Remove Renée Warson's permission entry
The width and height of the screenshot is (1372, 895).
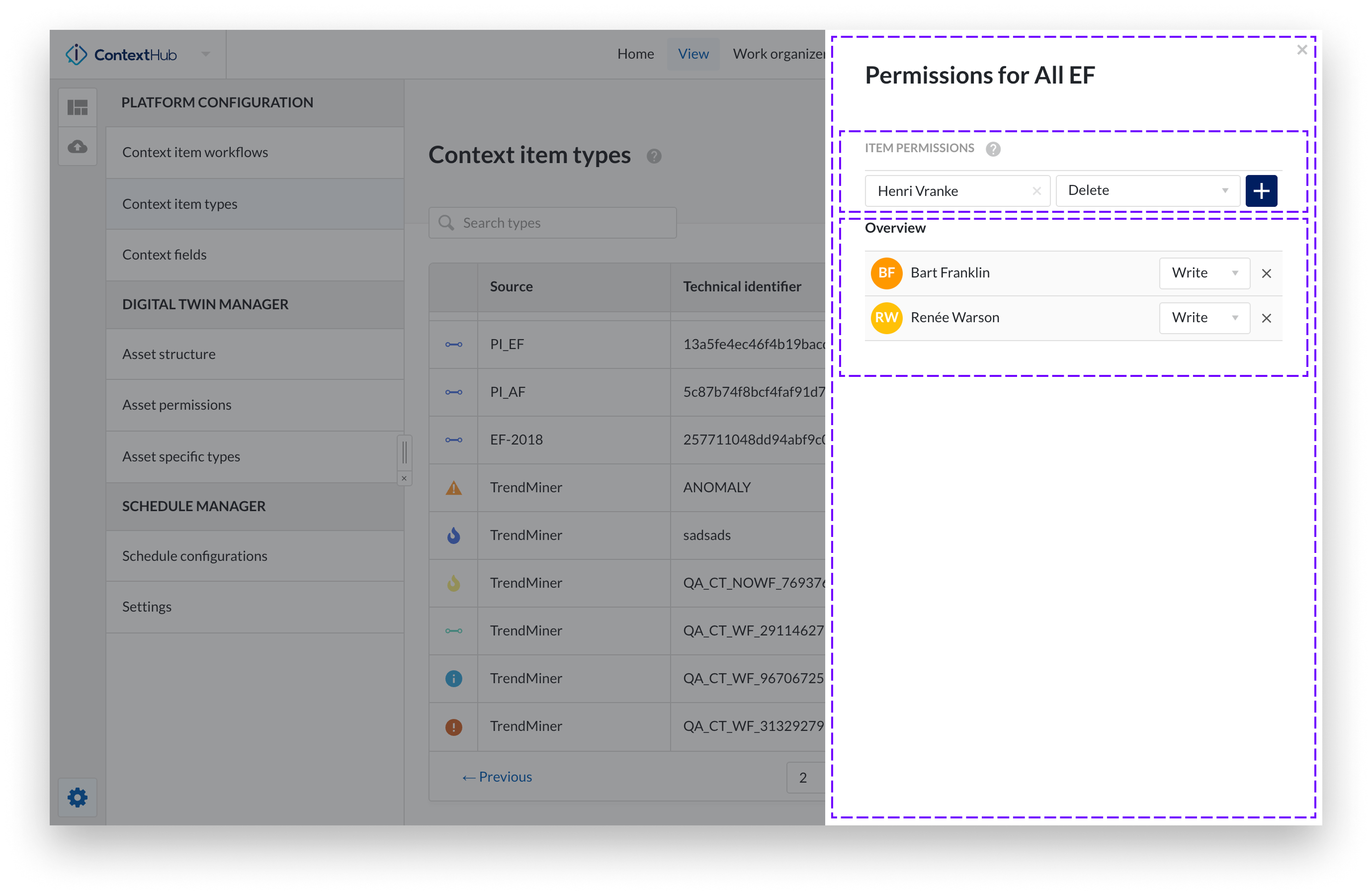coord(1266,318)
